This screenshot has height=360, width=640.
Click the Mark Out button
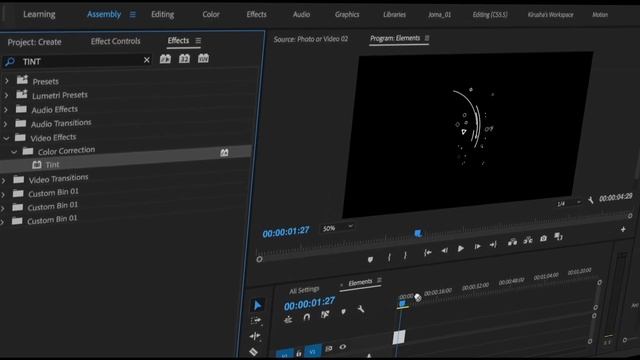405,256
